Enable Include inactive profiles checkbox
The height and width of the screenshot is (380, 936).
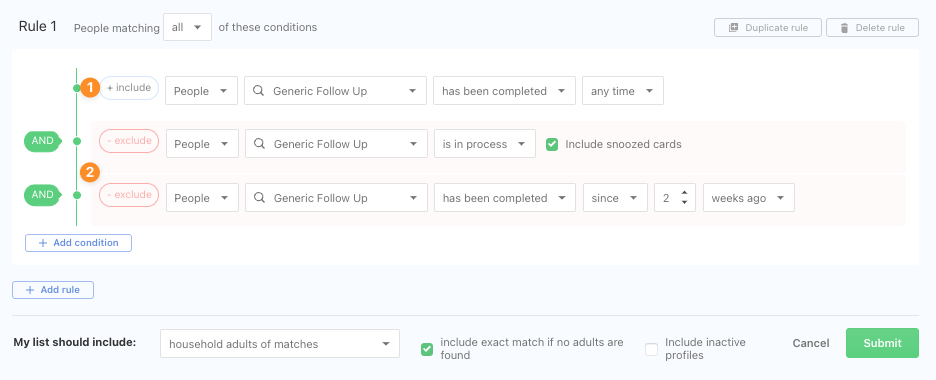click(651, 349)
